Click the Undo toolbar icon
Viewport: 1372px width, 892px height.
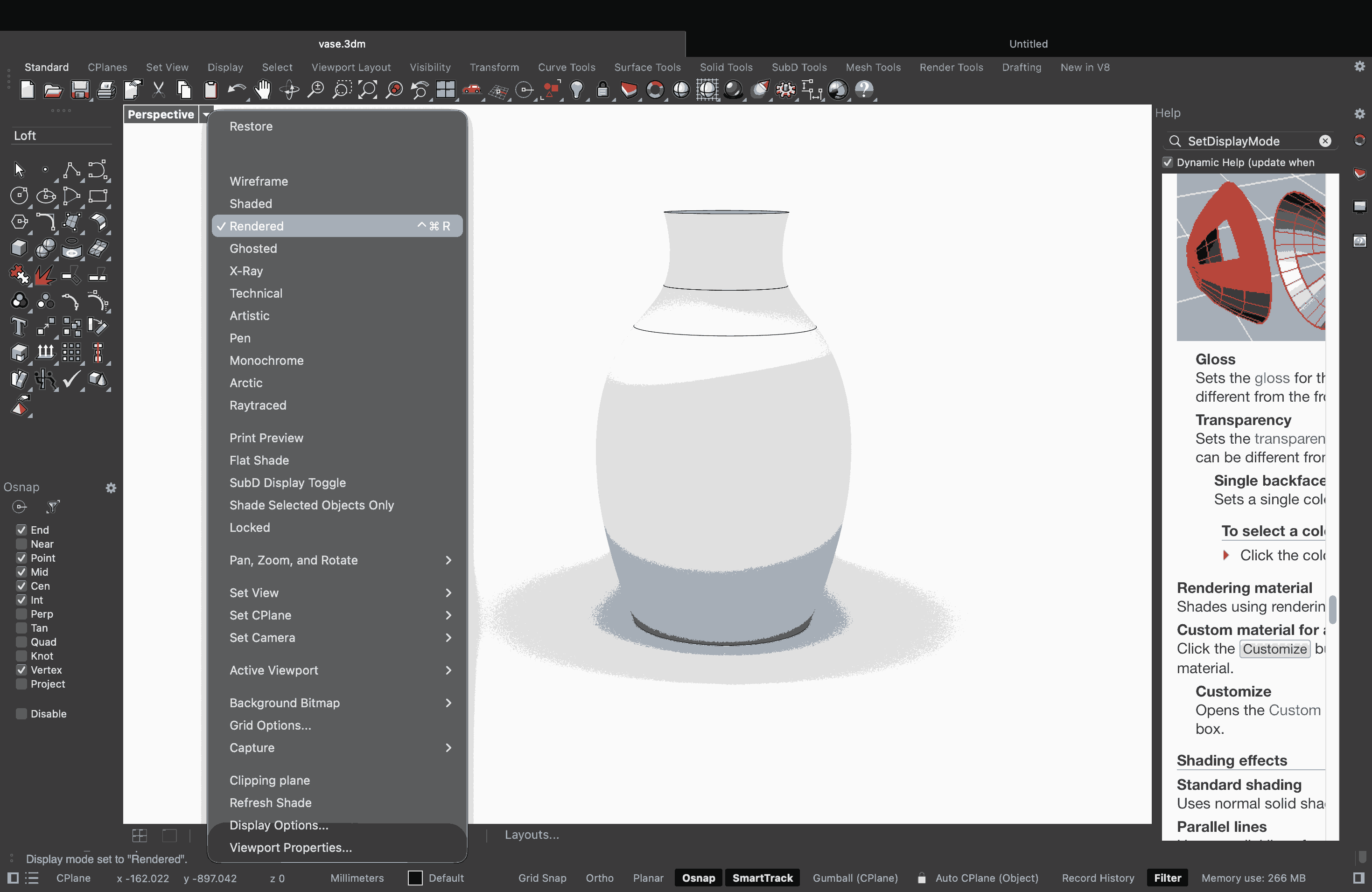(236, 90)
